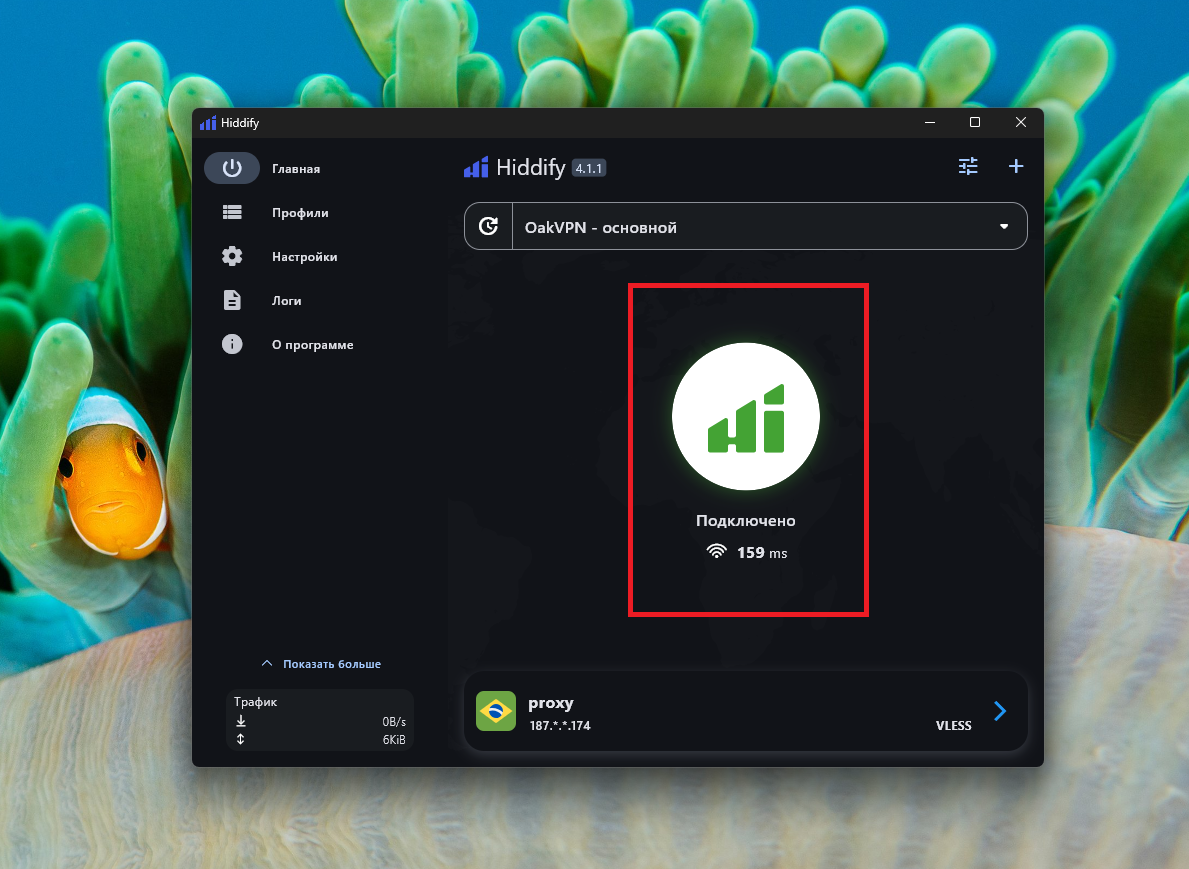This screenshot has width=1189, height=869.
Task: Collapse the Показать больше section
Action: (x=318, y=663)
